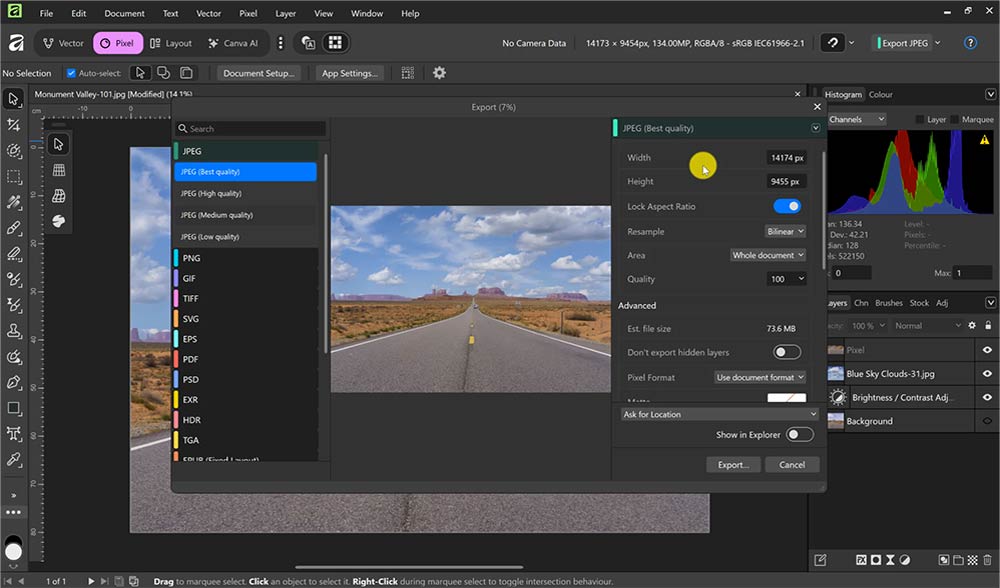Viewport: 1000px width, 588px height.
Task: Open the Area dropdown showing Whole document
Action: click(x=768, y=255)
